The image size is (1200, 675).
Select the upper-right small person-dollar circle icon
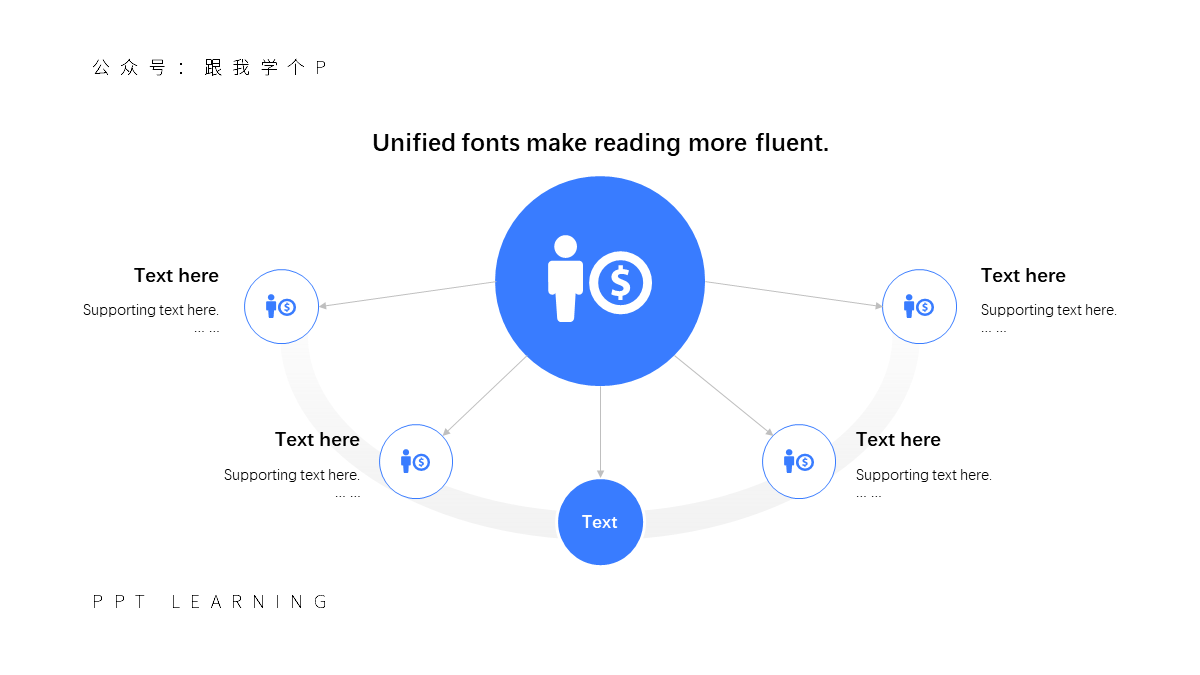point(919,307)
